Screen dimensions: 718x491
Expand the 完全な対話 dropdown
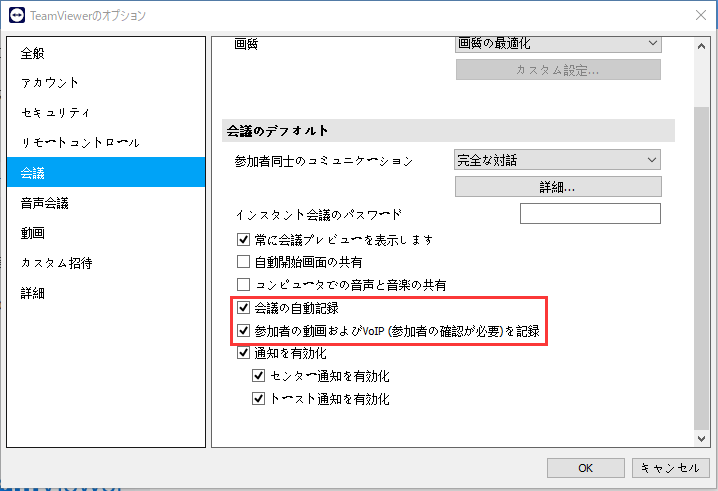(x=557, y=160)
